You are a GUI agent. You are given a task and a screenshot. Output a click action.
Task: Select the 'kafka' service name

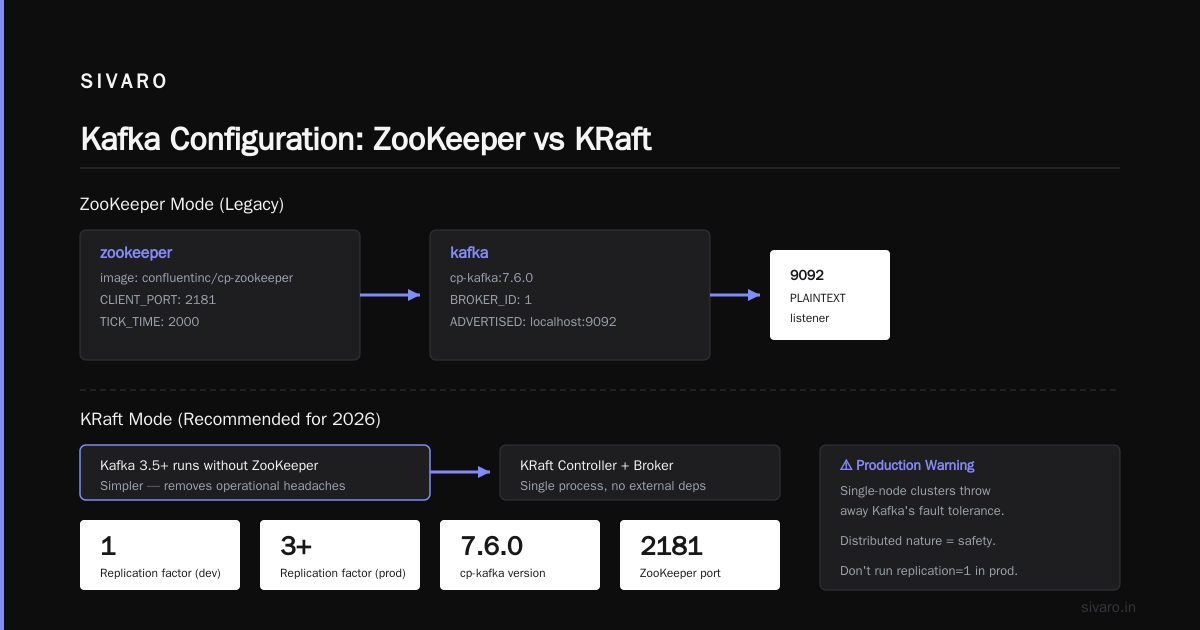click(x=469, y=253)
